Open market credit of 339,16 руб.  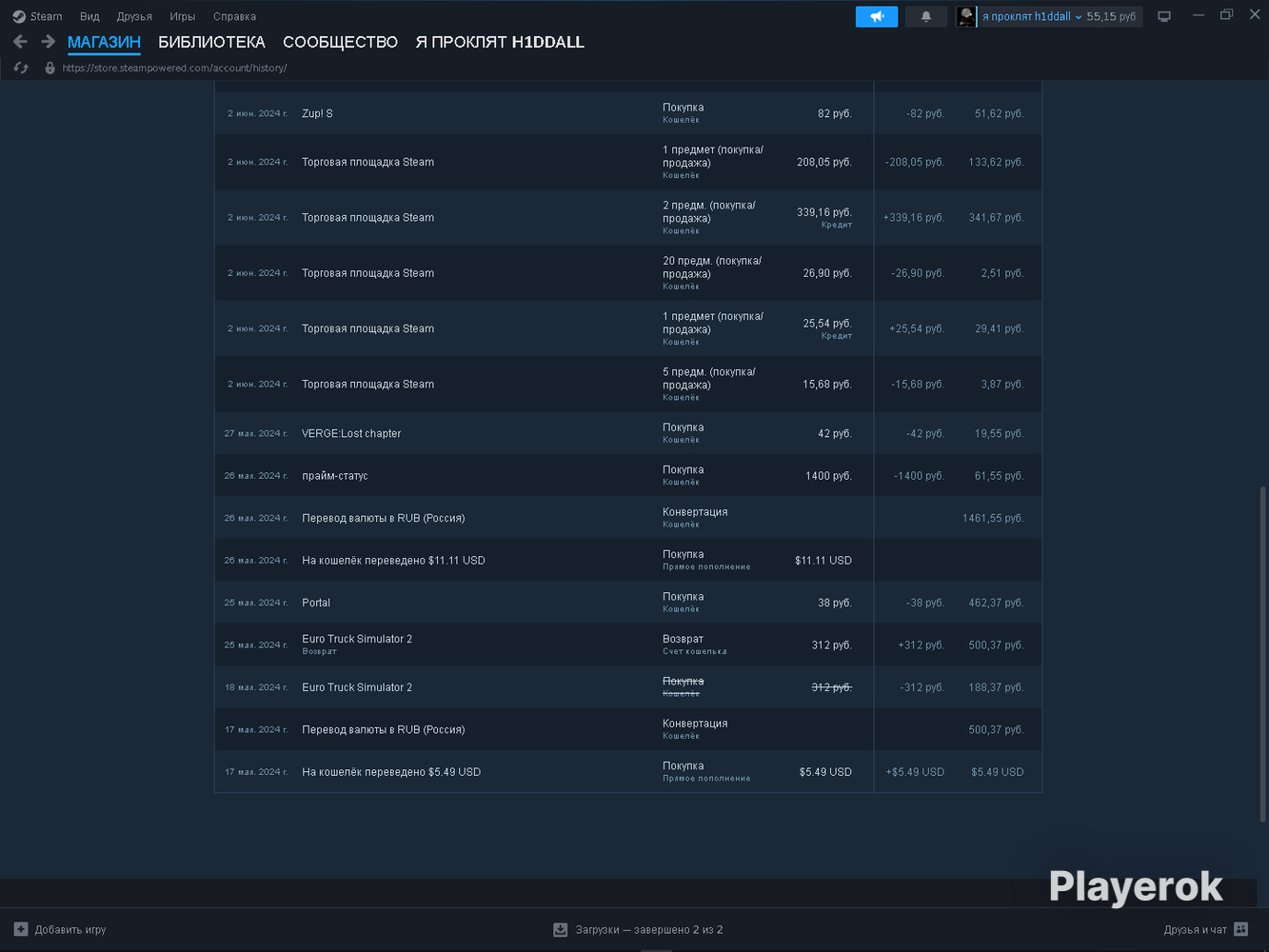[628, 217]
